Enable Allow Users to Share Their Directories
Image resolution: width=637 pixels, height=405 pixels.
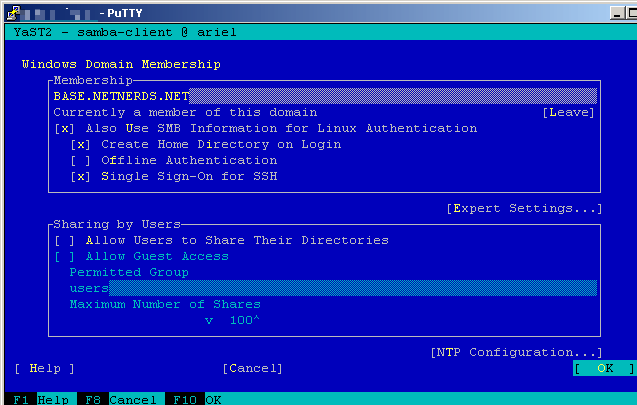point(63,240)
